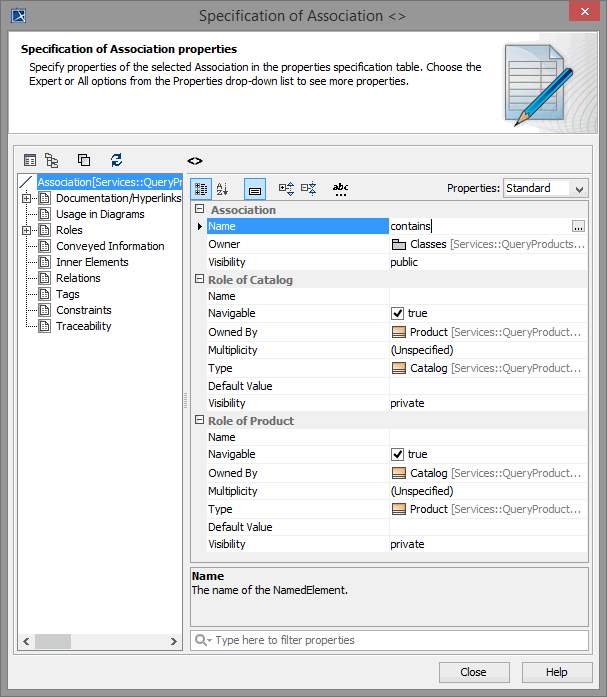Click the blue refresh arrows icon
Image resolution: width=607 pixels, height=697 pixels.
(x=116, y=160)
